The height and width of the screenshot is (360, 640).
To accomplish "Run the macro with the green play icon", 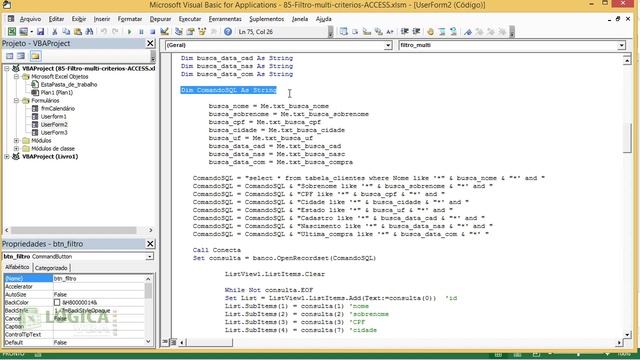I will pos(129,32).
